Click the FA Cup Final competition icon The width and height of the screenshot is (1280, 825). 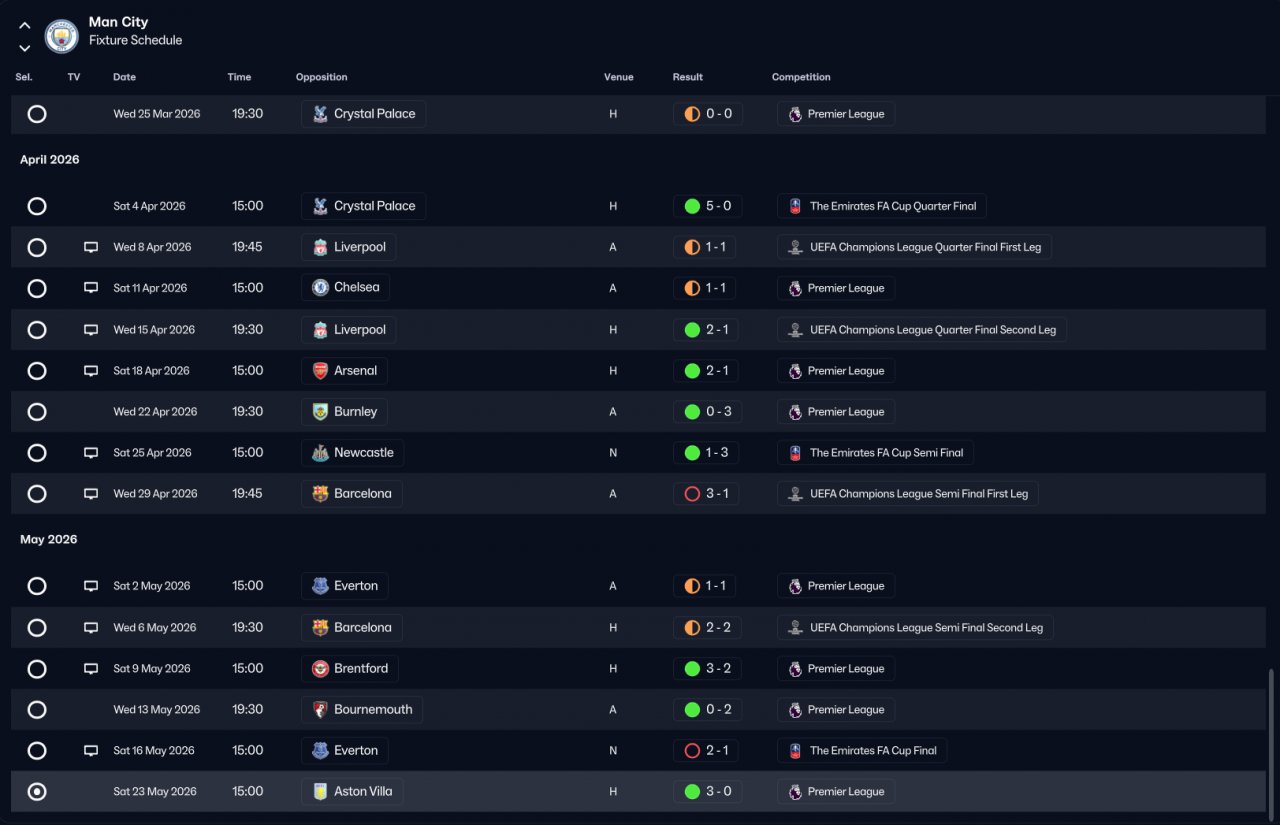click(795, 751)
